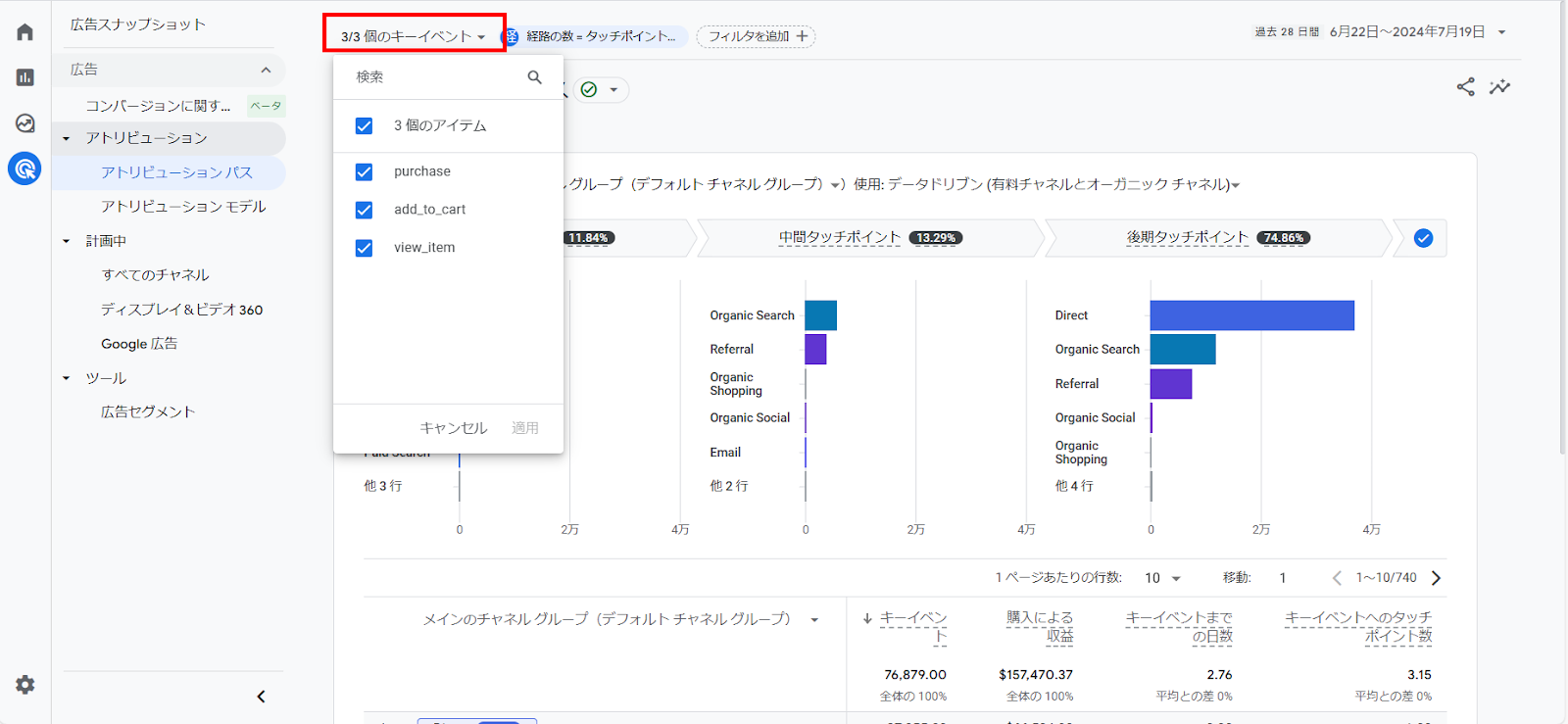Open the Advertising icon in sidebar
Image resolution: width=1568 pixels, height=724 pixels.
24,169
